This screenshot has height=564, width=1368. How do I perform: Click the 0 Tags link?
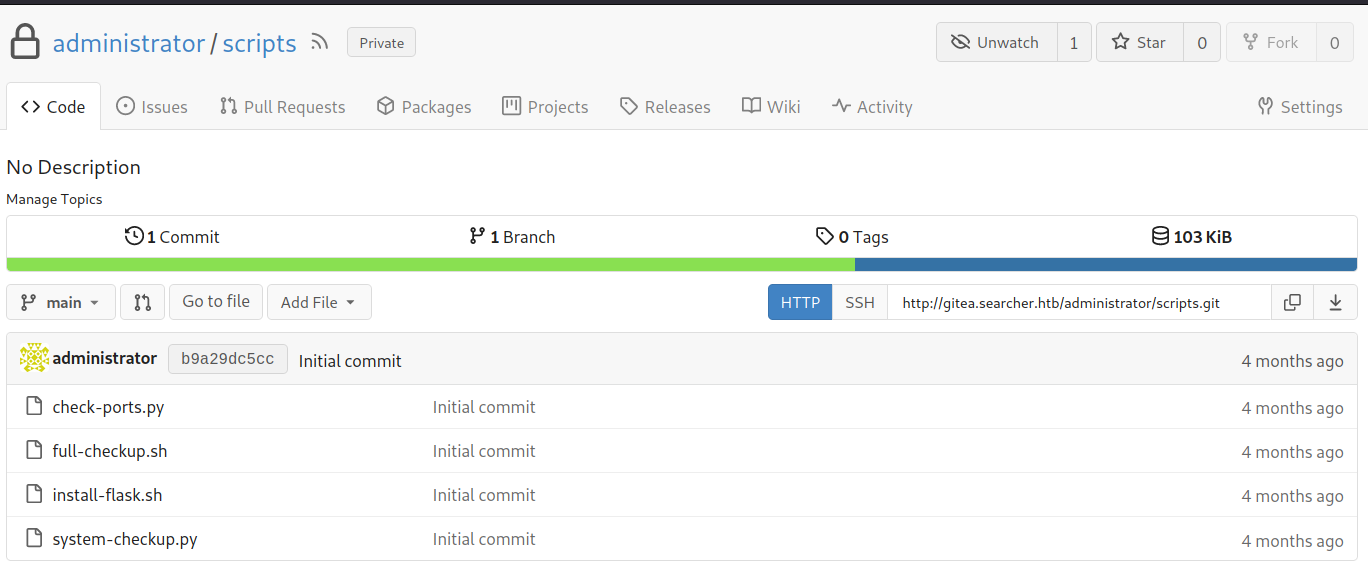[852, 237]
